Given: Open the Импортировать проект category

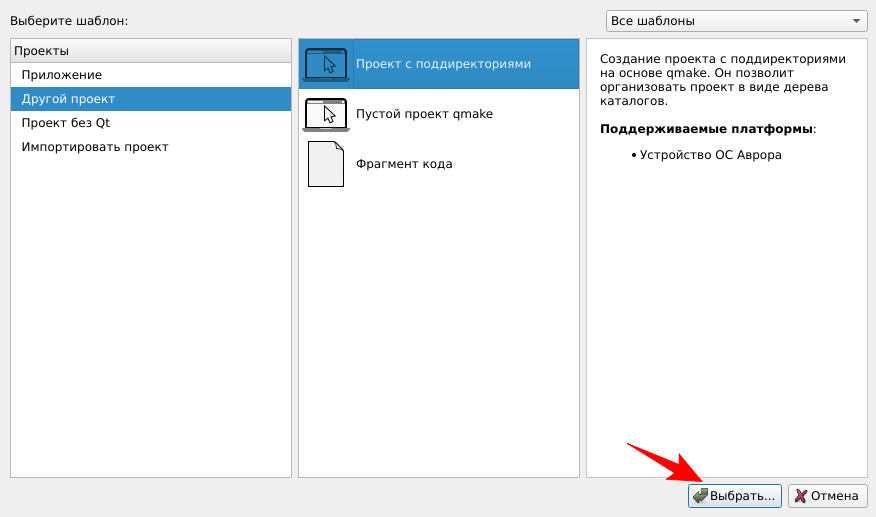Looking at the screenshot, I should (95, 147).
